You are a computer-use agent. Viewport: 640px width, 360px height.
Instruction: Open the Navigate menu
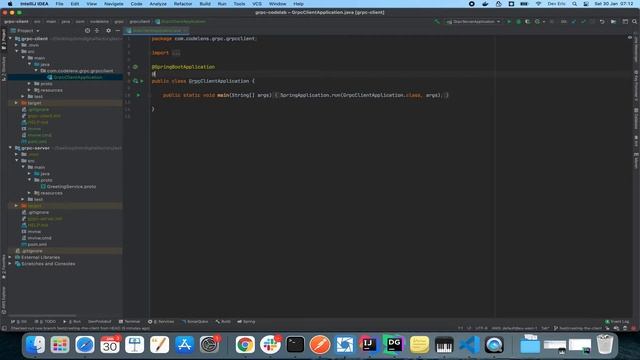pyautogui.click(x=113, y=4)
